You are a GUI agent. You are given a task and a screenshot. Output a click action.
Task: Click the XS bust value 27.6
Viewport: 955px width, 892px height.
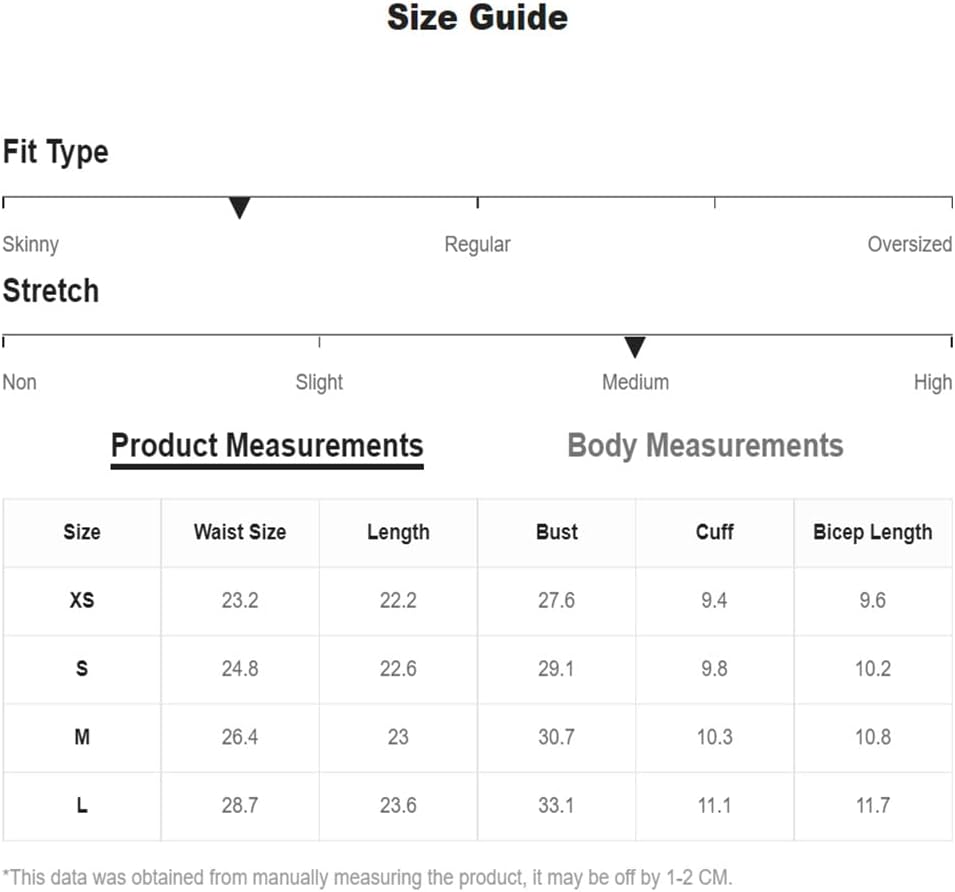(x=556, y=600)
